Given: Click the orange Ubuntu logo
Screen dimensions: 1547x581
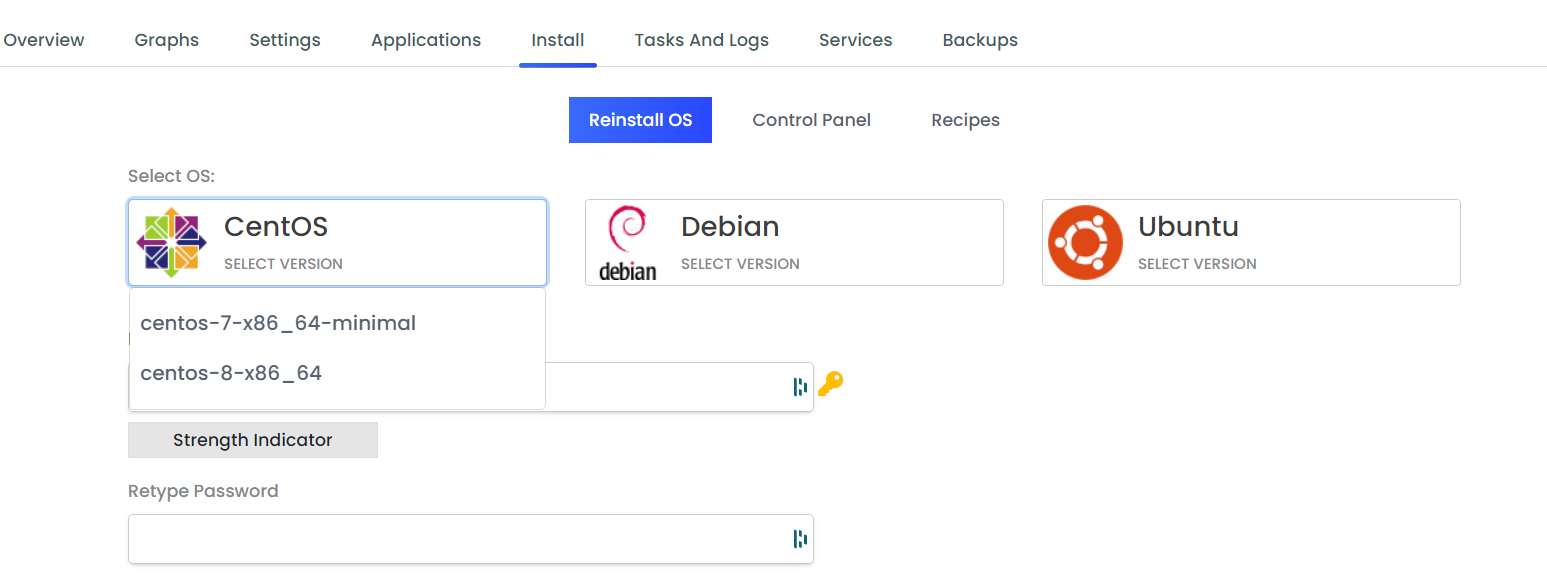Looking at the screenshot, I should tap(1085, 243).
